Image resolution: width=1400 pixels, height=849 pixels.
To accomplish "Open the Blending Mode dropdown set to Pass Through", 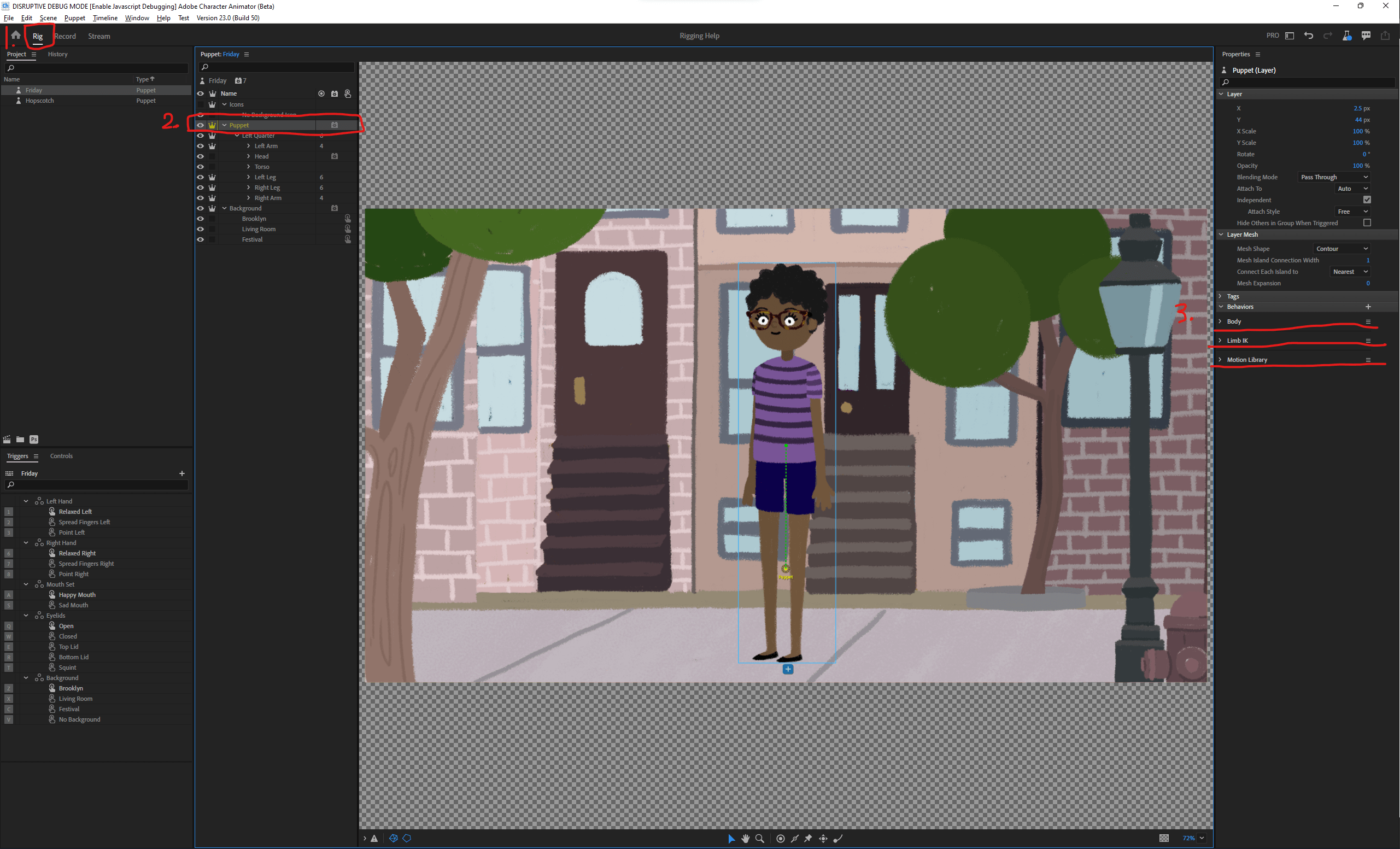I will pyautogui.click(x=1333, y=177).
